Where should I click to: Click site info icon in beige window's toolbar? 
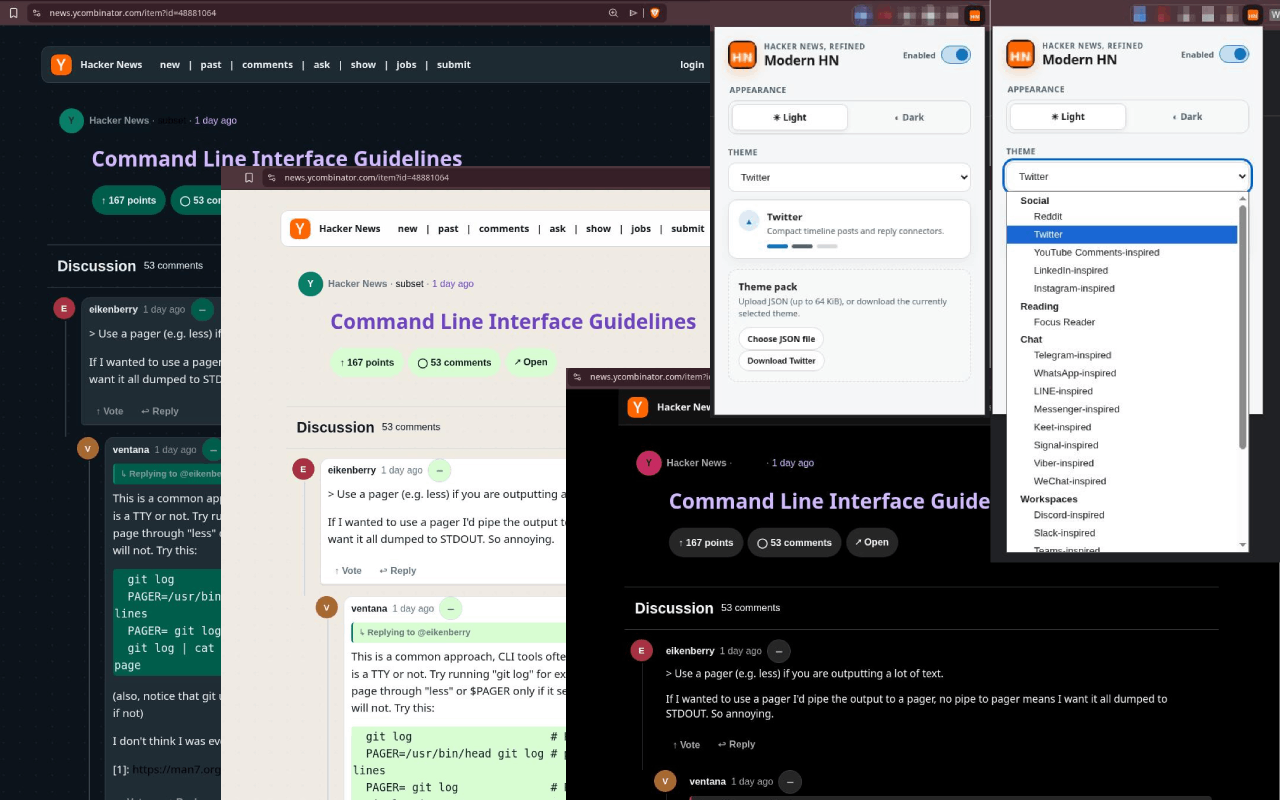click(271, 178)
